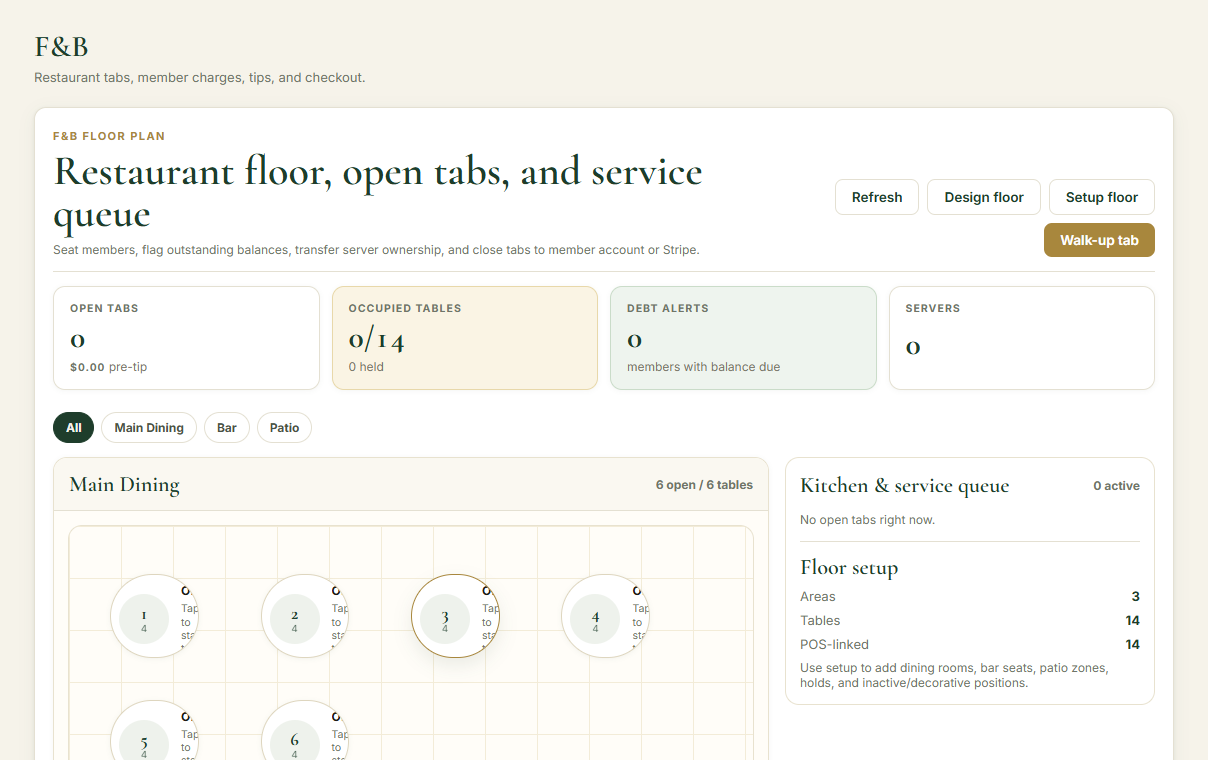Click the 'Main Dining' section heading
1208x760 pixels.
(x=125, y=485)
